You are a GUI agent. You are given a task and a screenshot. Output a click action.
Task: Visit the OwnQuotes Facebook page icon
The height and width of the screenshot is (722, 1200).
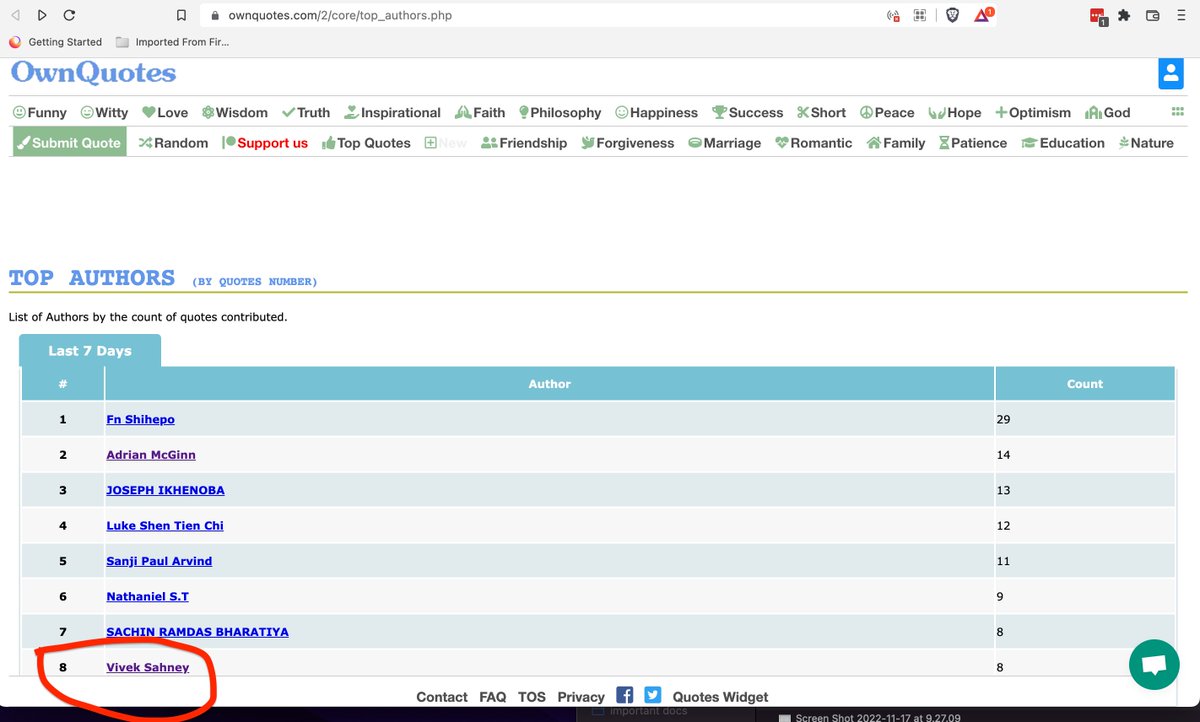click(625, 695)
